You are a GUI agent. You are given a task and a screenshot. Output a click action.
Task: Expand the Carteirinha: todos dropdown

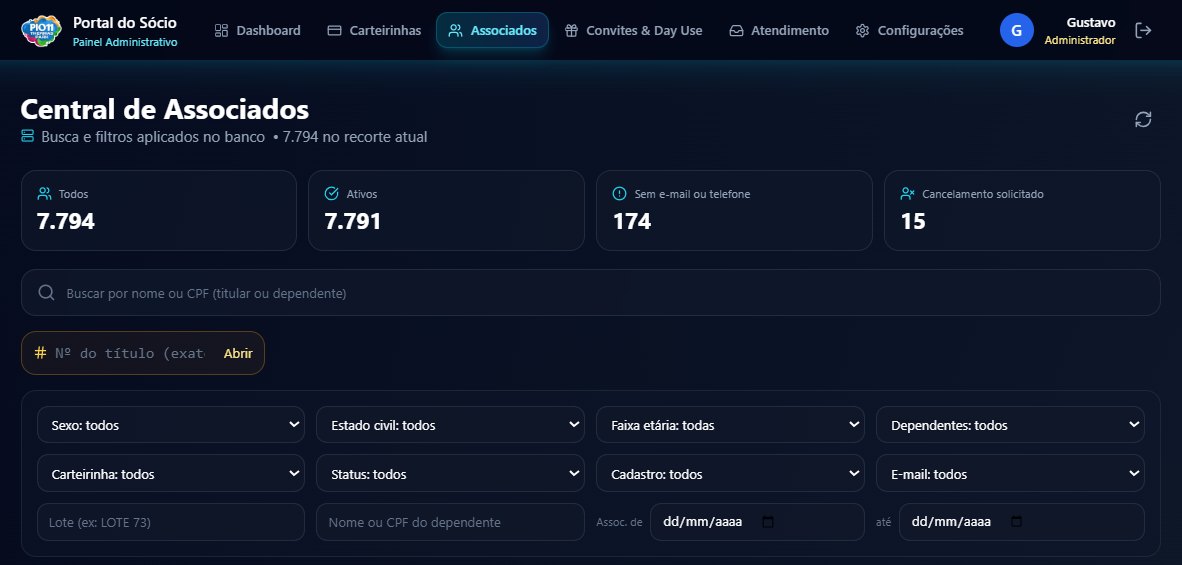coord(171,473)
